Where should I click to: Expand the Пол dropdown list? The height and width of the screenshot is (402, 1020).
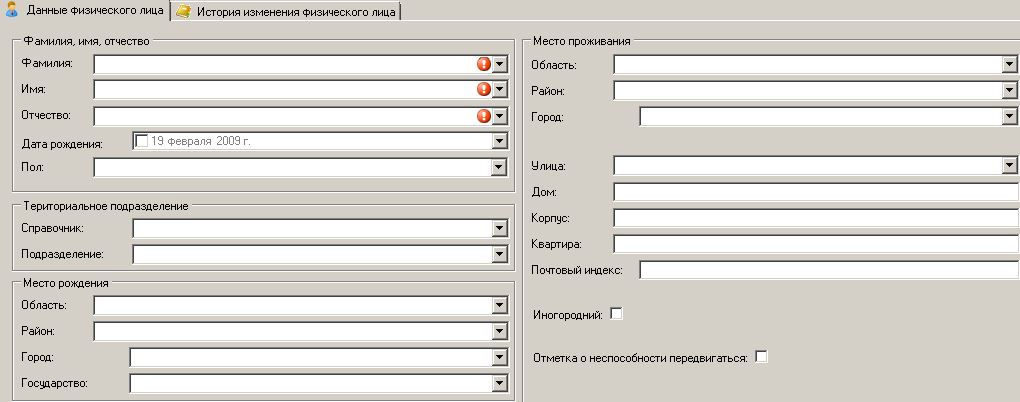click(x=499, y=168)
